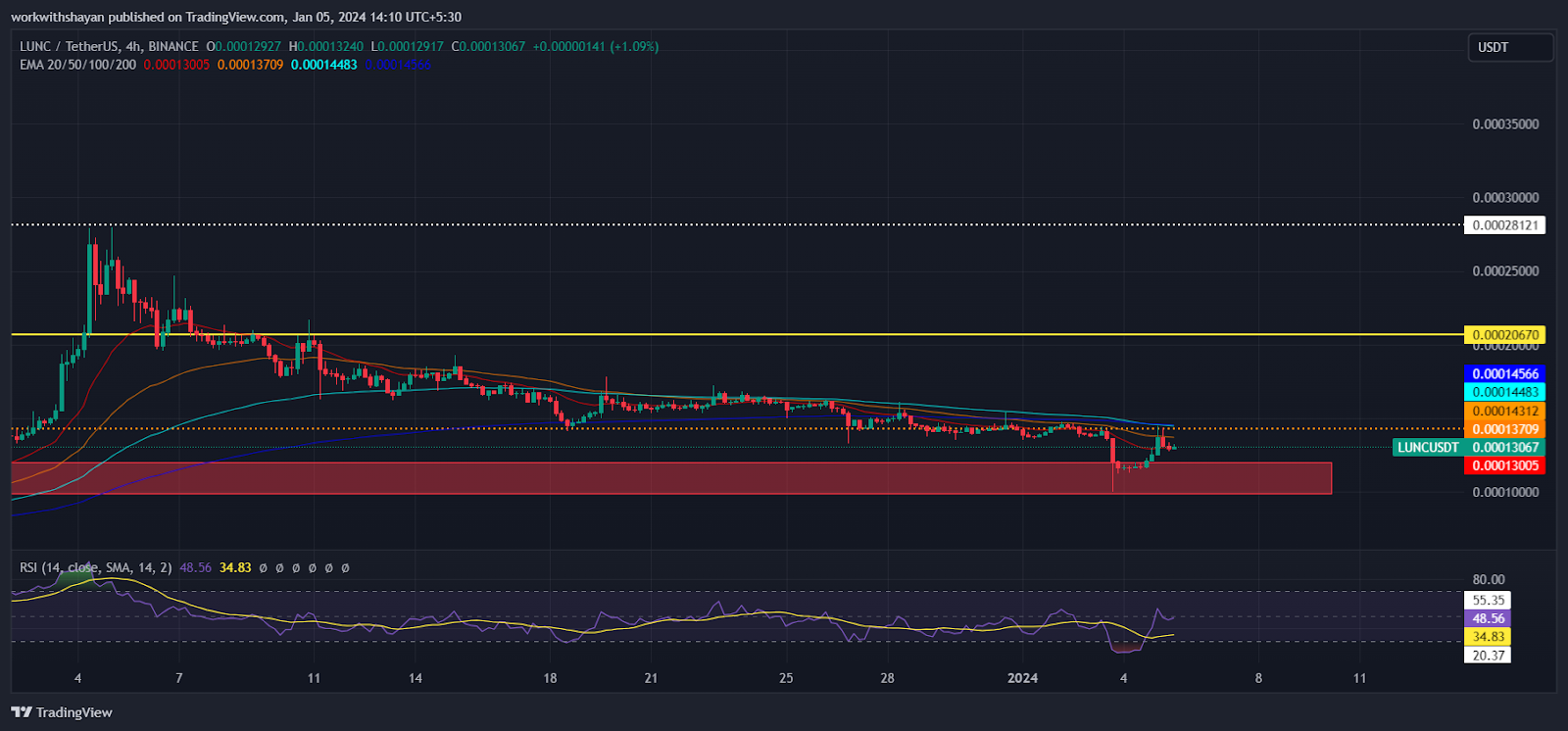The height and width of the screenshot is (731, 1568).
Task: Click the cyan 0.00014483 EMA label
Action: [x=1504, y=392]
